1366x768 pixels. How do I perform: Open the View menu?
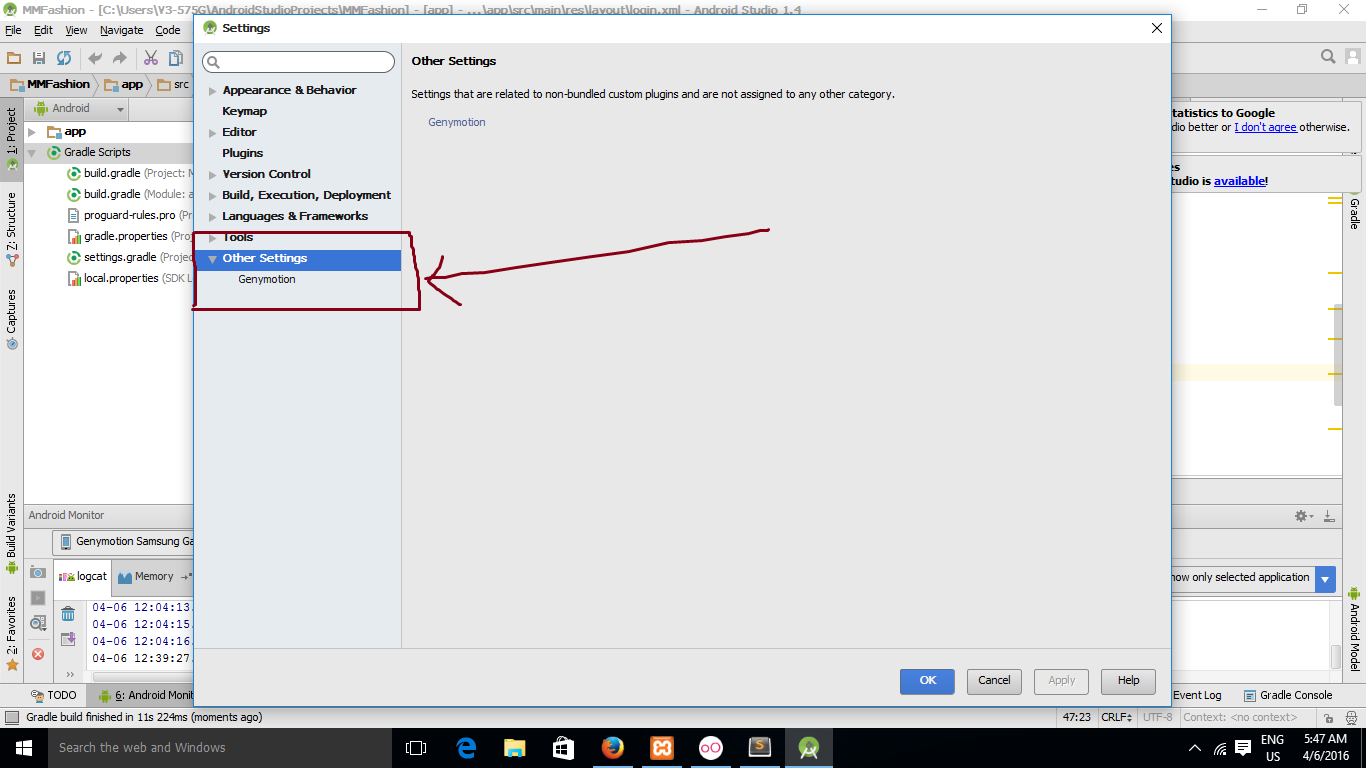point(76,30)
